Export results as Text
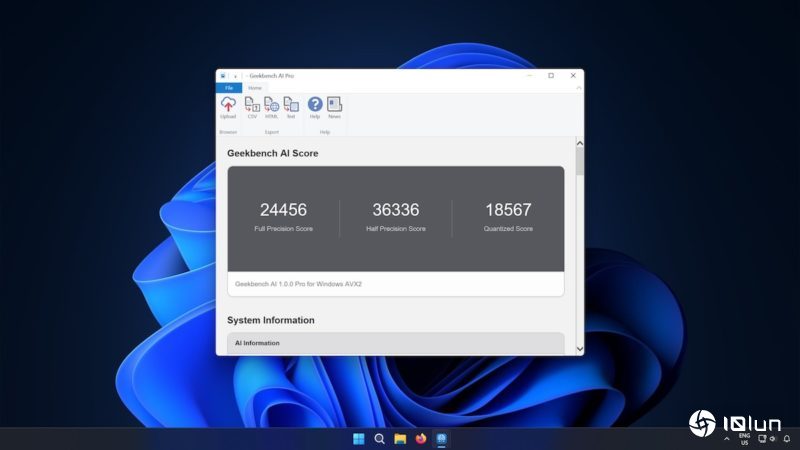This screenshot has width=800, height=450. pyautogui.click(x=291, y=108)
